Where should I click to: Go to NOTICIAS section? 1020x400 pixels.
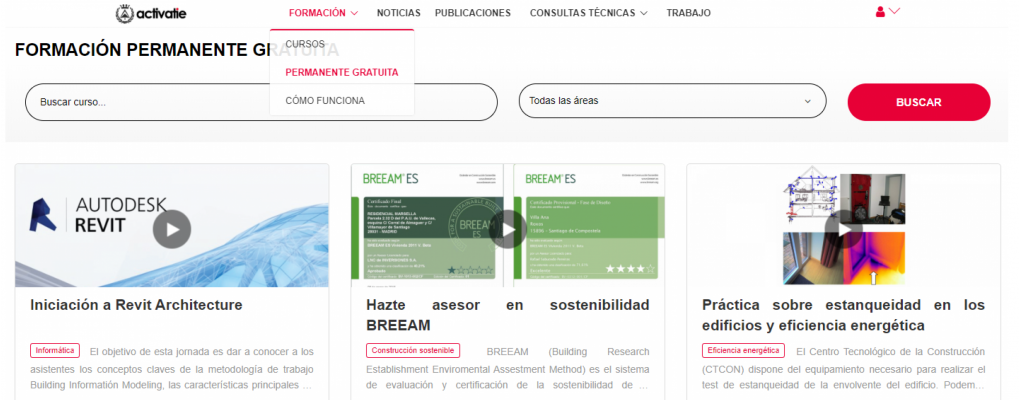click(x=399, y=12)
